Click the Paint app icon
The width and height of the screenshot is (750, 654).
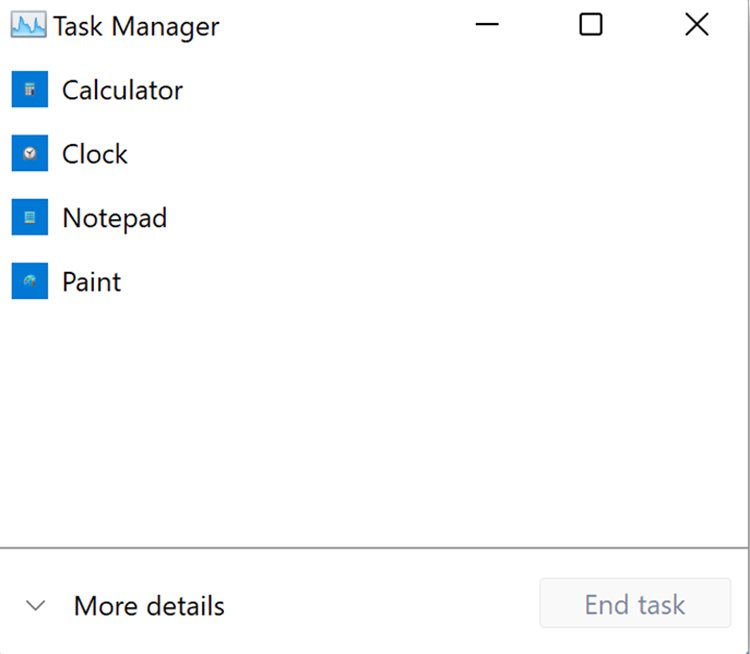pos(30,282)
